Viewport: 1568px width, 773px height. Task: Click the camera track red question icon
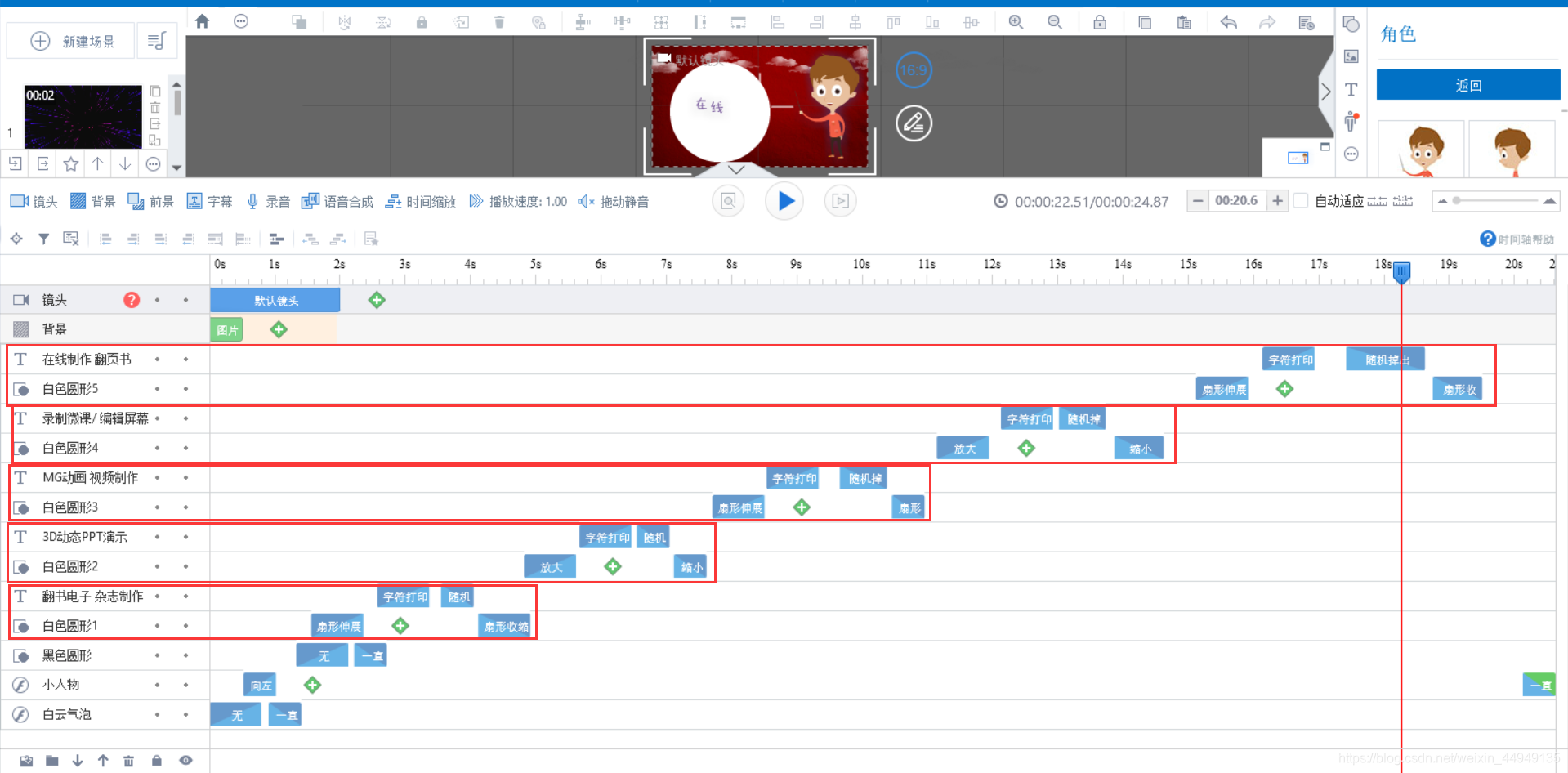click(x=132, y=300)
